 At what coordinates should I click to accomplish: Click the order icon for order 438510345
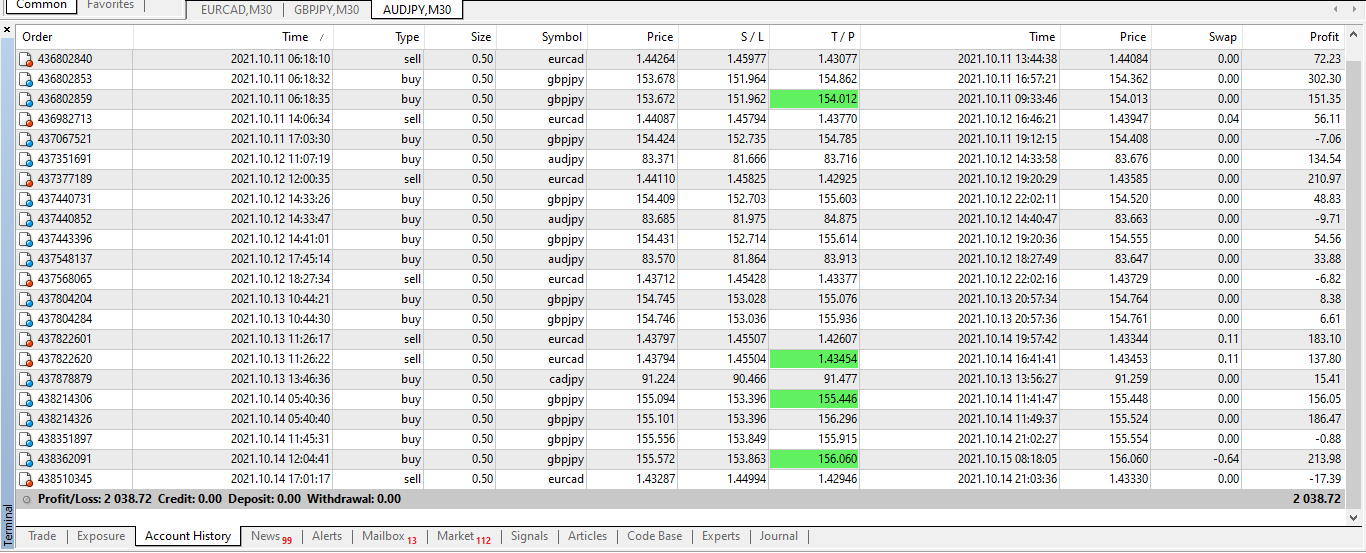(x=26, y=479)
